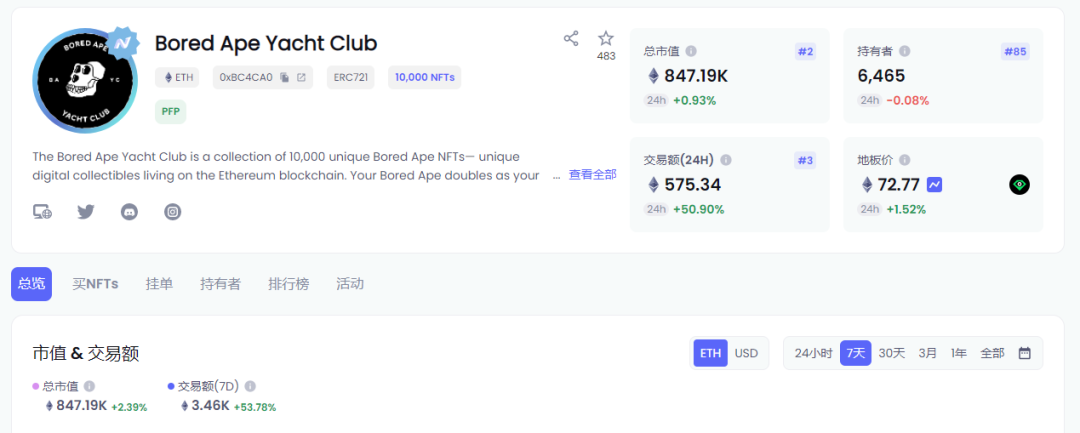The width and height of the screenshot is (1080, 433).
Task: Click the 0xBC4CA0 address text
Action: tap(247, 78)
